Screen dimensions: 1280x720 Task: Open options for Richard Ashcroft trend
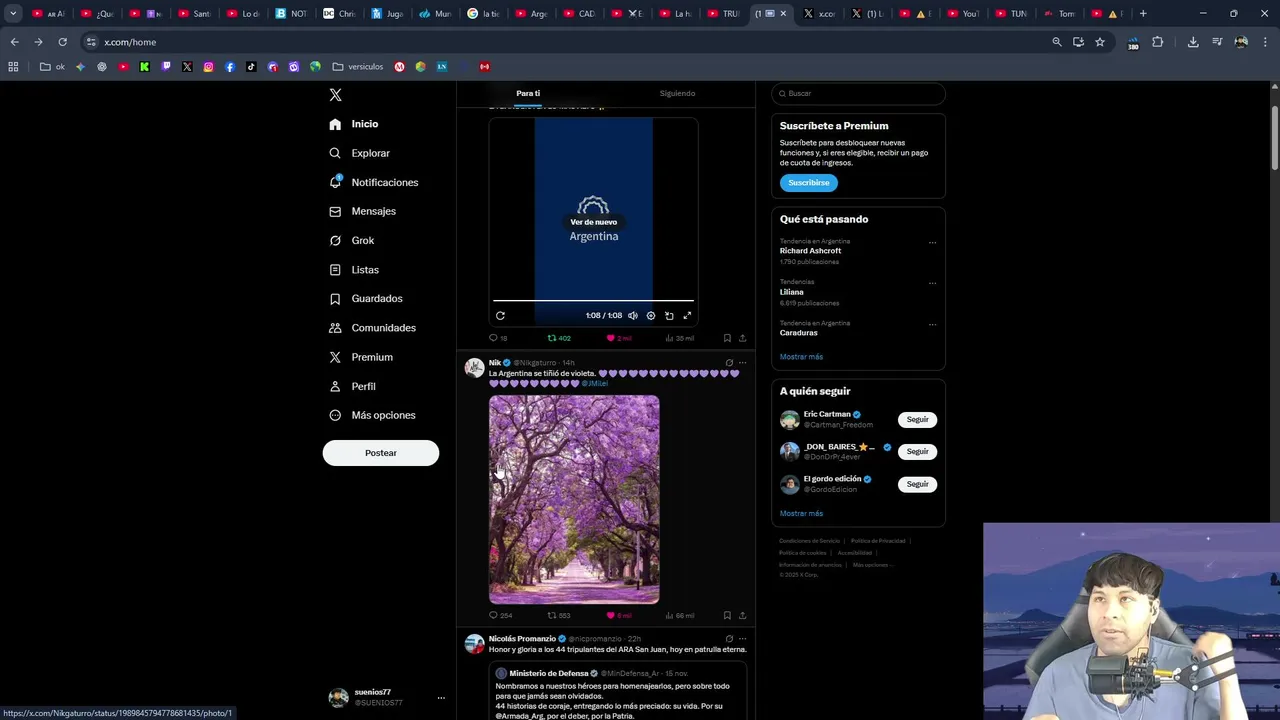pos(932,242)
